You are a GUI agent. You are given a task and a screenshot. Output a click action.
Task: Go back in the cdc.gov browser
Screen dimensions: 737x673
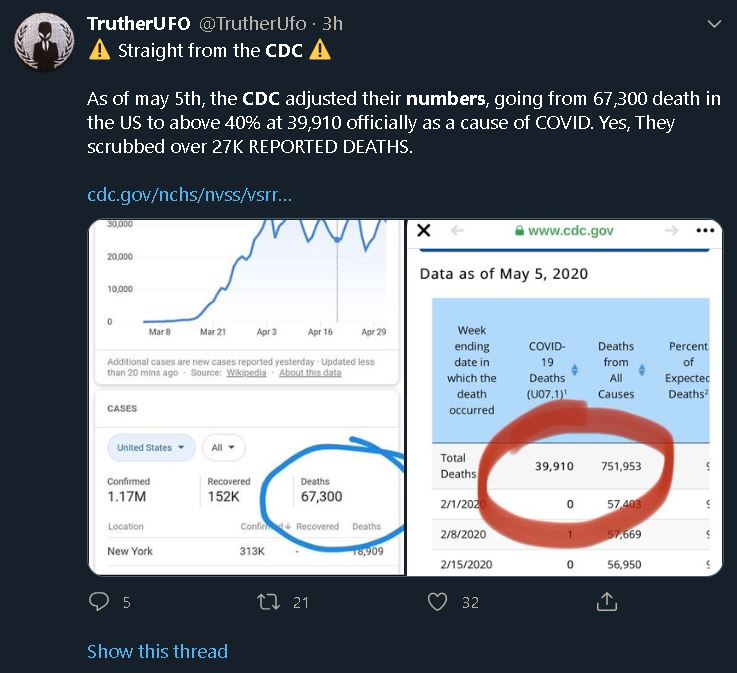(x=457, y=230)
